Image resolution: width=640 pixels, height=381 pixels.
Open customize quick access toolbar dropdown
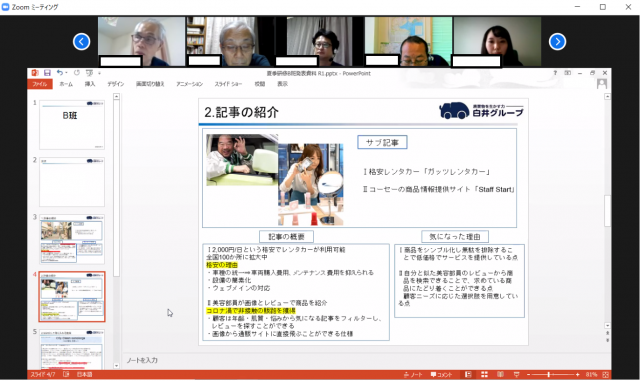click(99, 73)
